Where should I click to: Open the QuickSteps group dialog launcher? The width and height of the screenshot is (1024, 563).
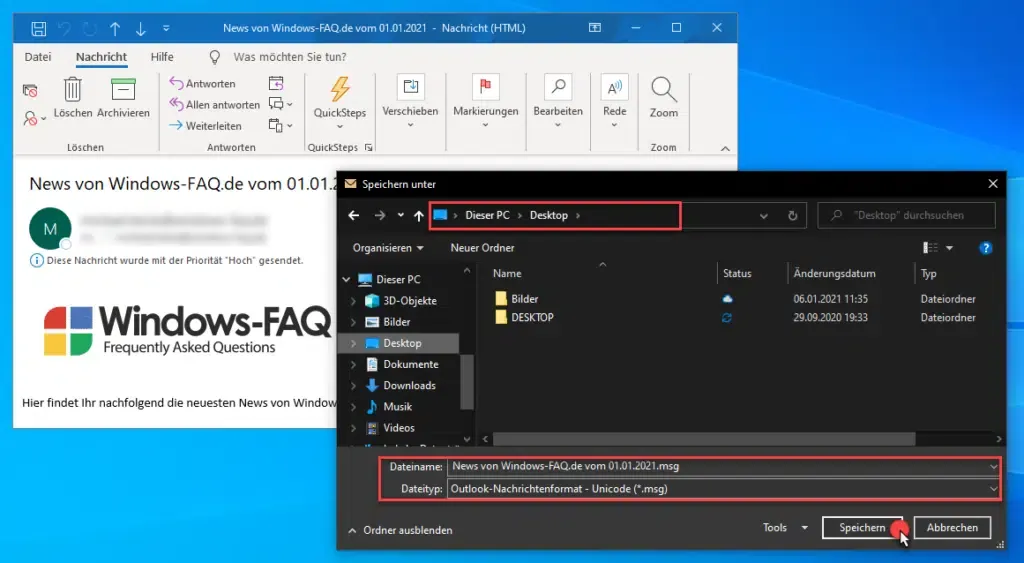click(368, 148)
